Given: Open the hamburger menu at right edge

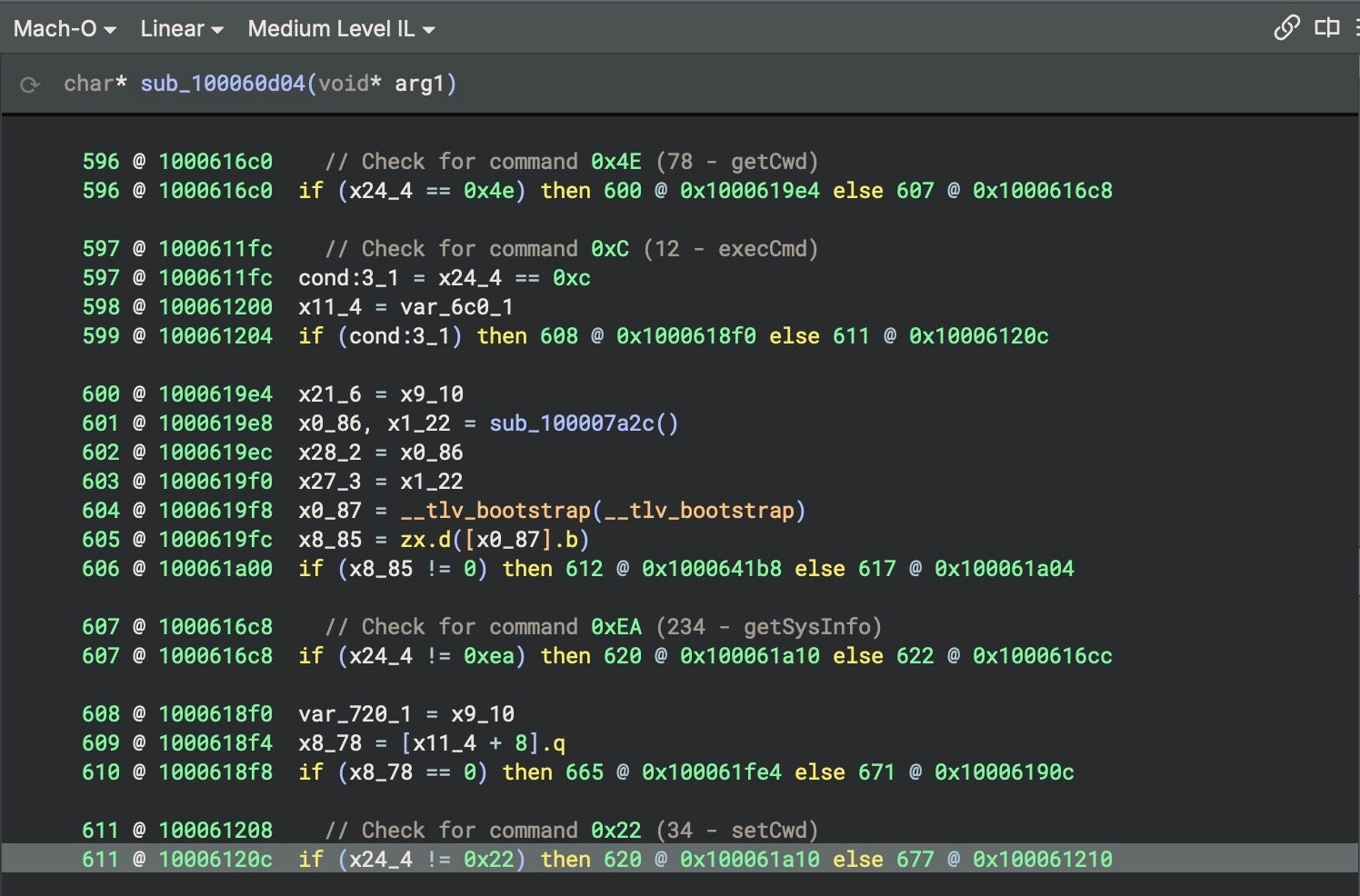Looking at the screenshot, I should tap(1355, 28).
